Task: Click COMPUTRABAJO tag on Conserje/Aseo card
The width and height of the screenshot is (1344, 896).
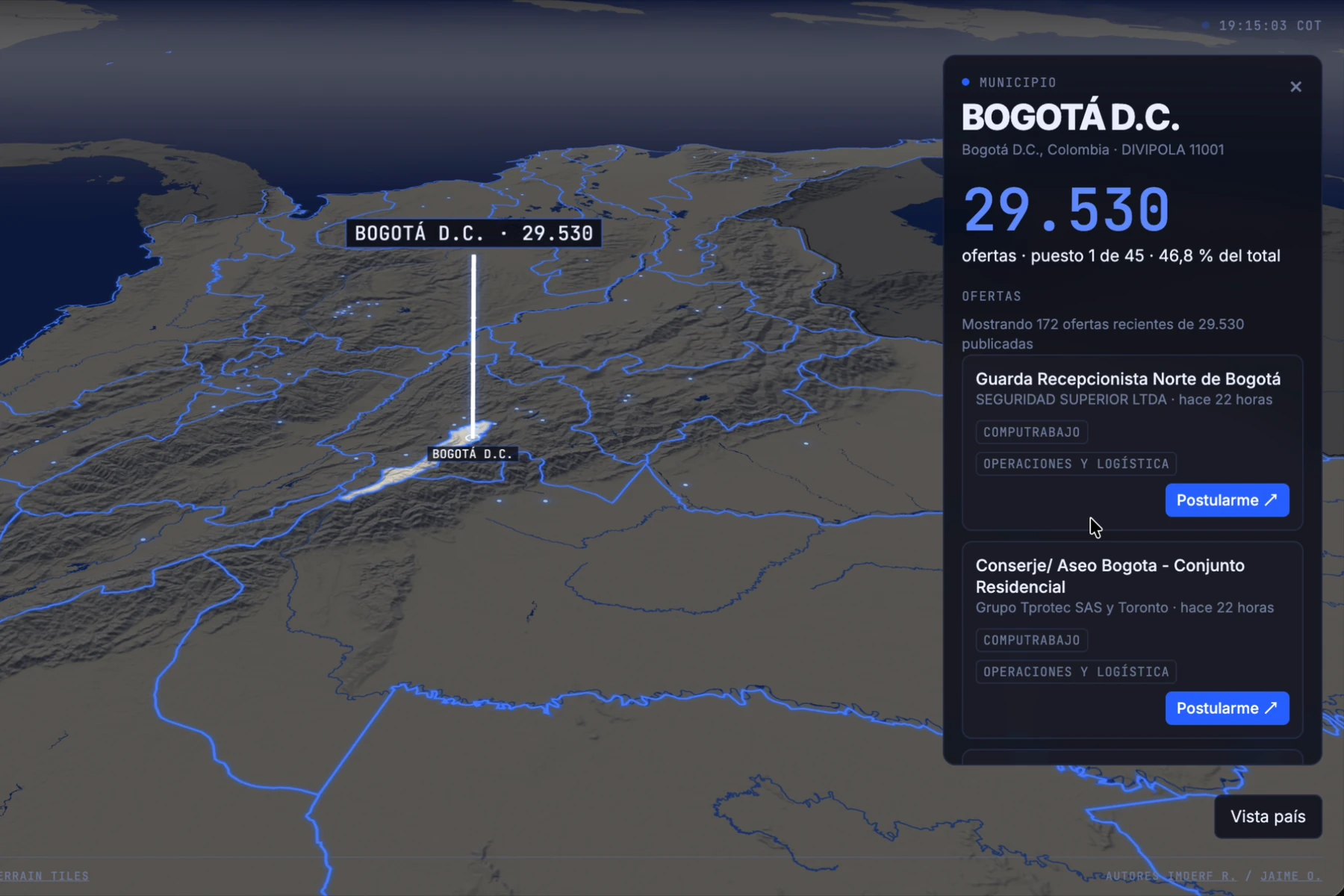Action: click(1031, 640)
